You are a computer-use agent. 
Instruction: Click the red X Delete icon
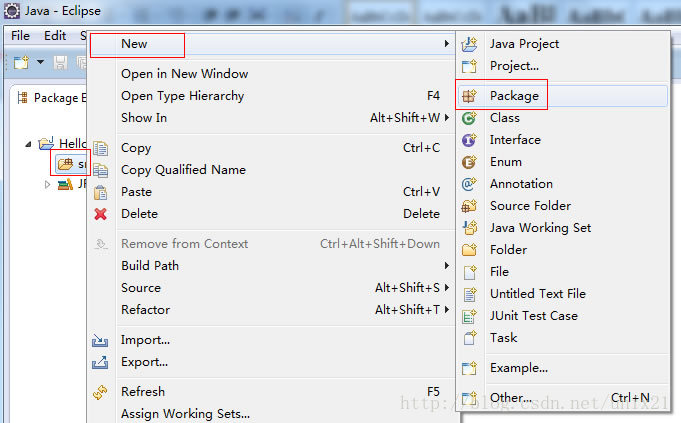click(100, 214)
